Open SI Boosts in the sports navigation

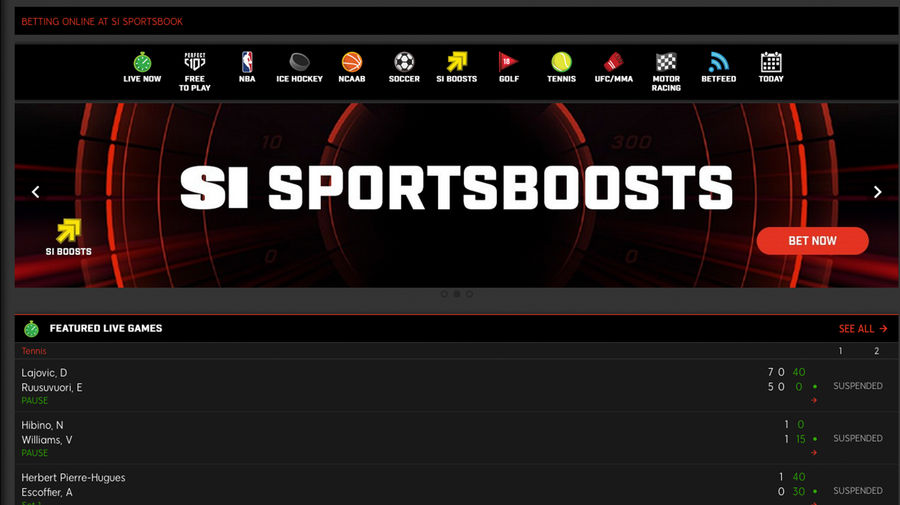[457, 67]
